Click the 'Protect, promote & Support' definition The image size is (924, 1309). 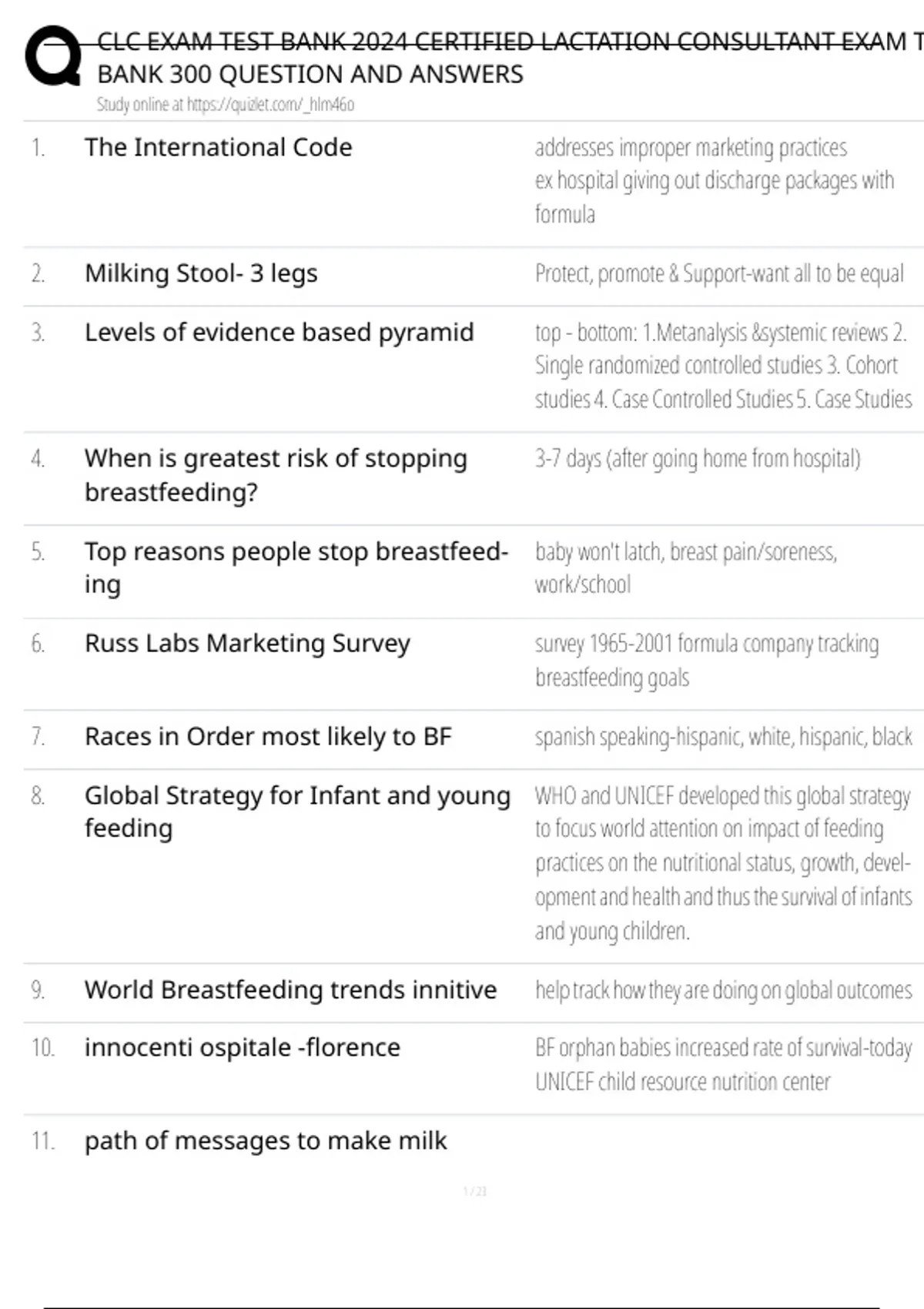(719, 274)
